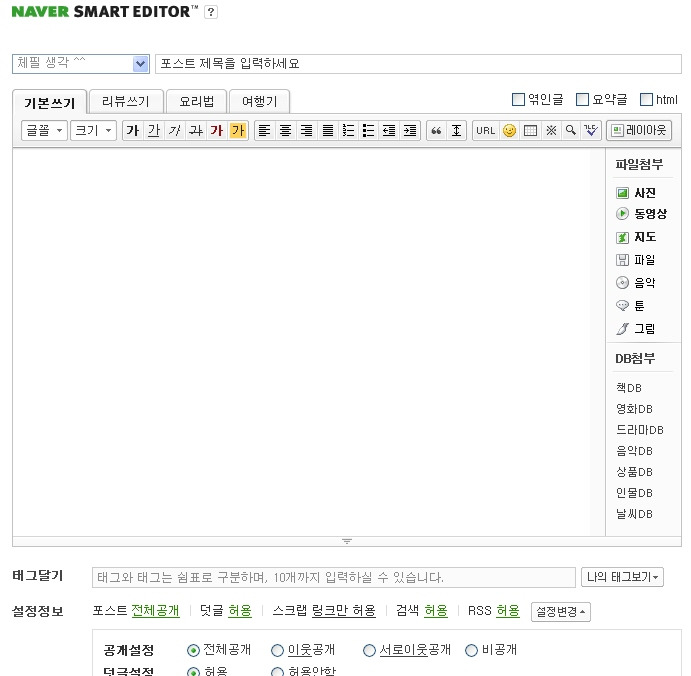Select the 비공개 radio option

(x=472, y=650)
